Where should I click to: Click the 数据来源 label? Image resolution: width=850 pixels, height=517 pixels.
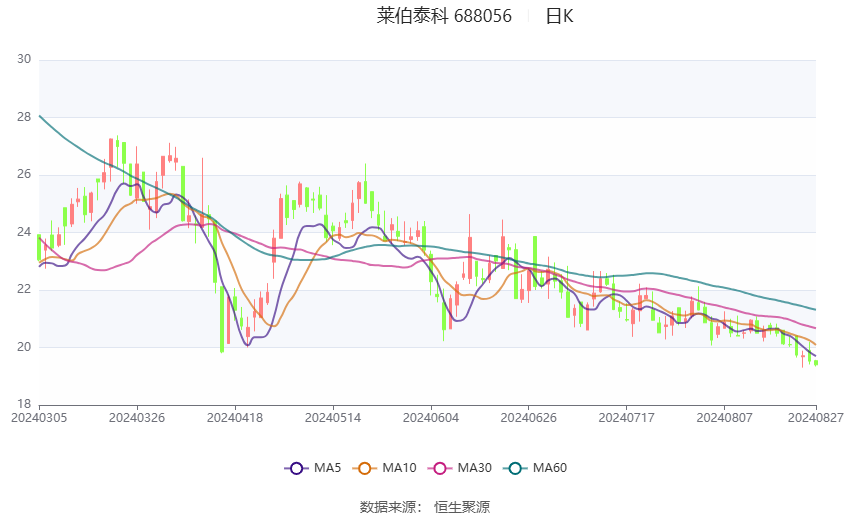click(x=388, y=507)
